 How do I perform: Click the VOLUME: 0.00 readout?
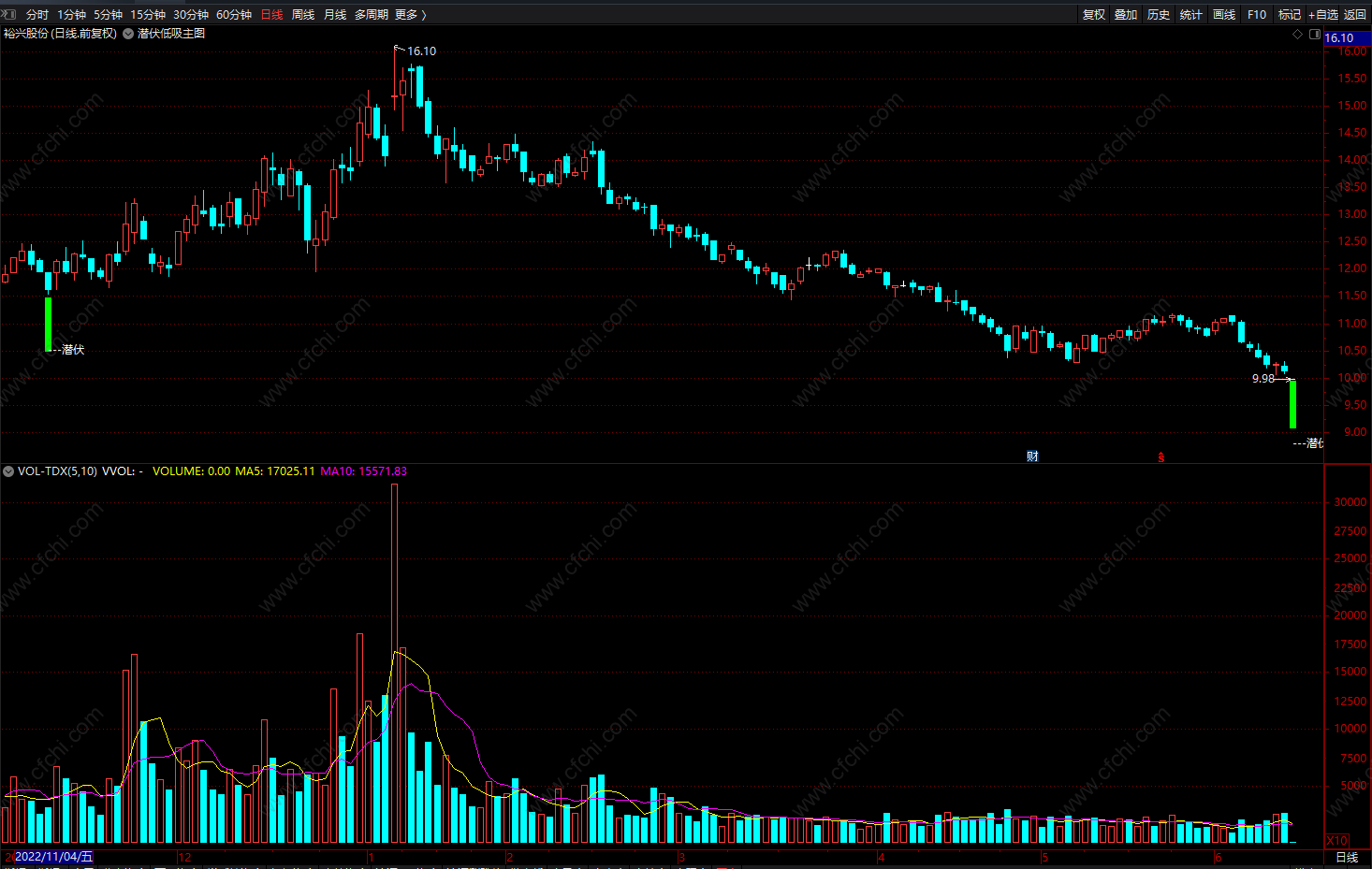click(191, 471)
